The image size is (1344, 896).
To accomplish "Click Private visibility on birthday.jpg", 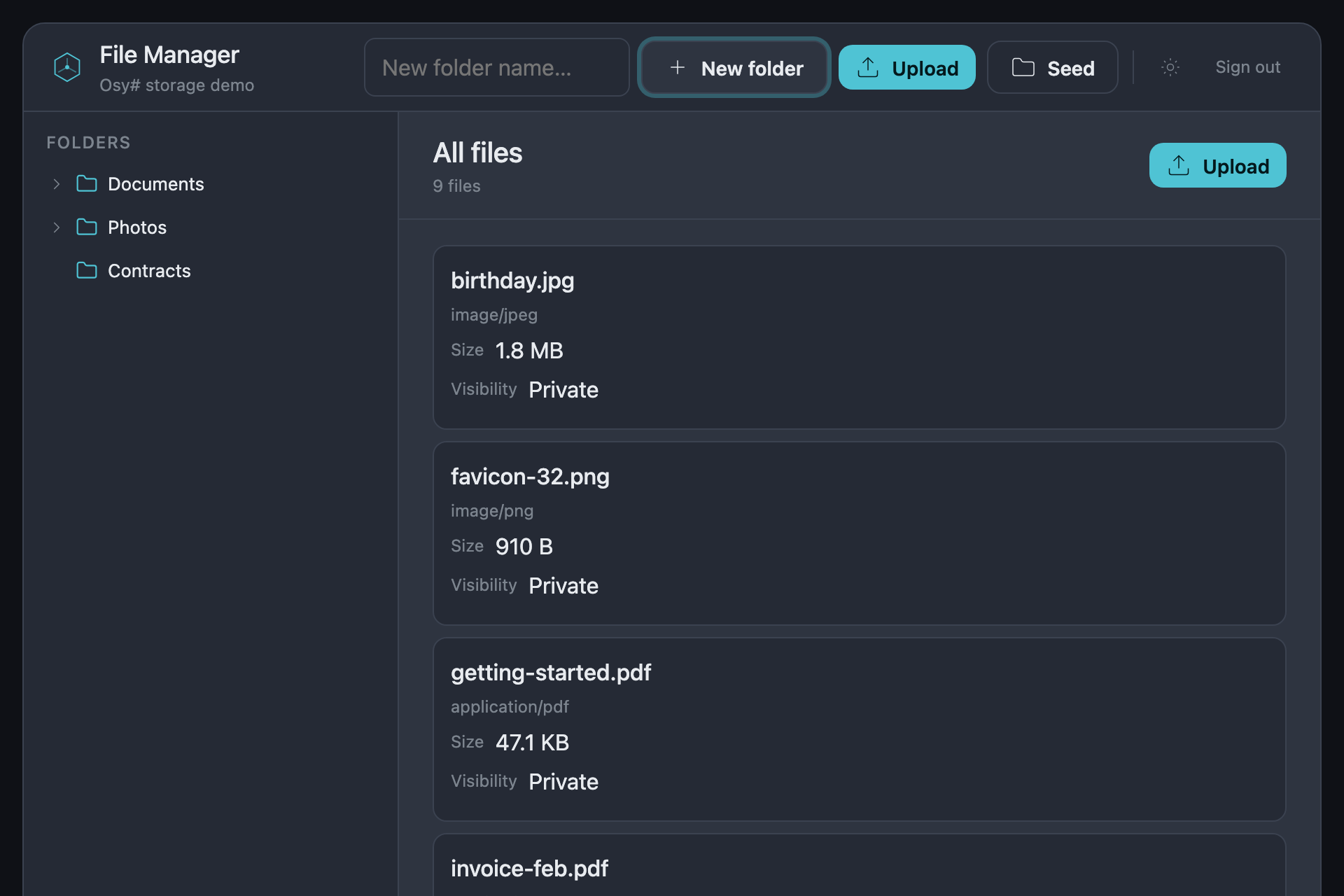I will tap(563, 390).
